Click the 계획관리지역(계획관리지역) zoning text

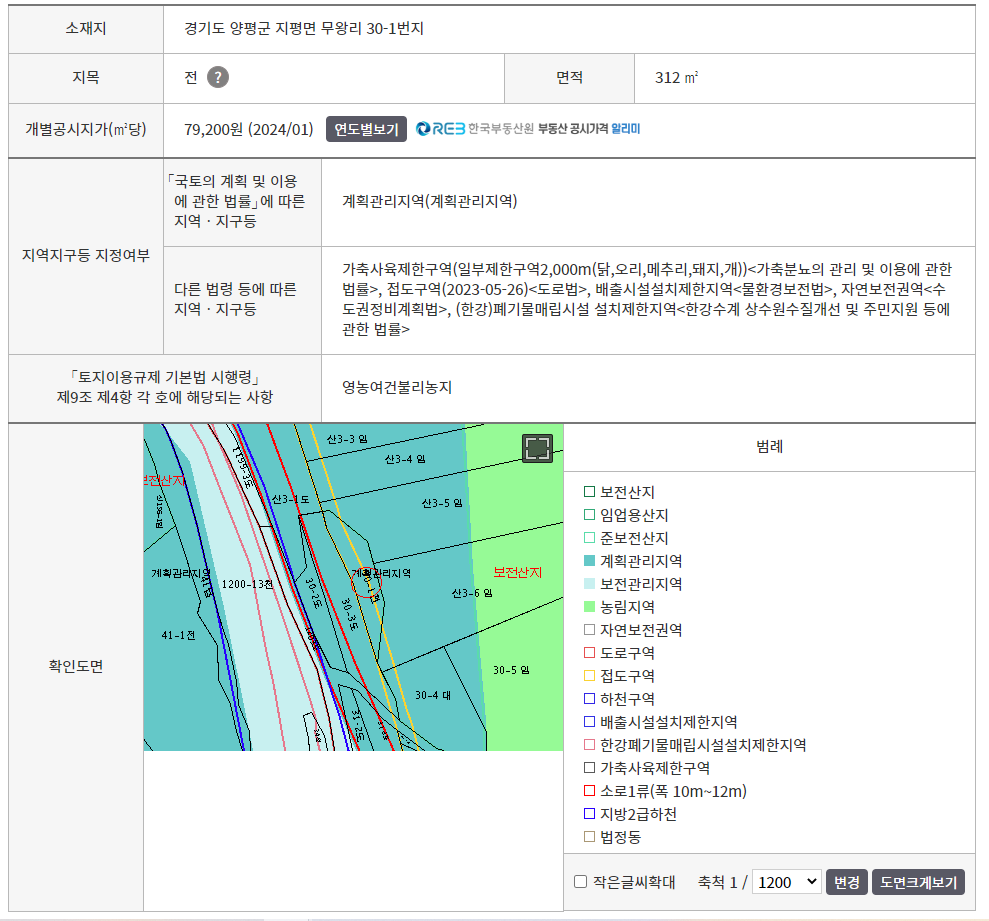tap(430, 201)
